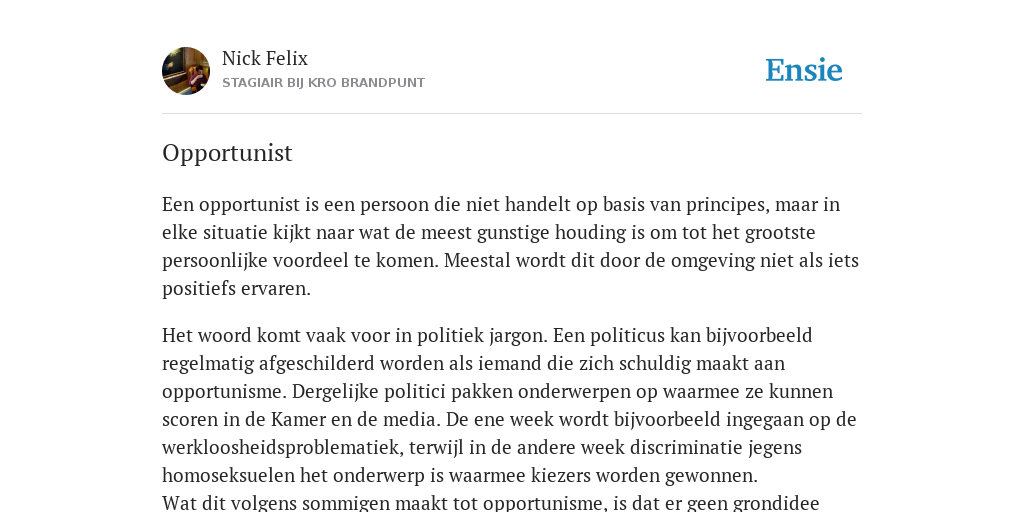Click the line starting 'Een opportunist is een persoon'
Viewport: 1024px width, 512px height.
[x=501, y=204]
